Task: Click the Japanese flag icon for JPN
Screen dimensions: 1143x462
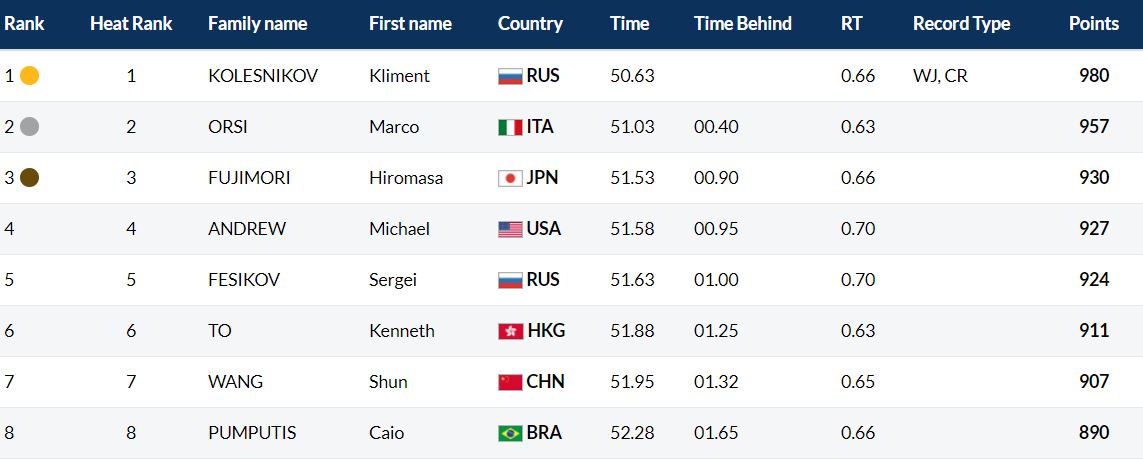Action: click(510, 178)
